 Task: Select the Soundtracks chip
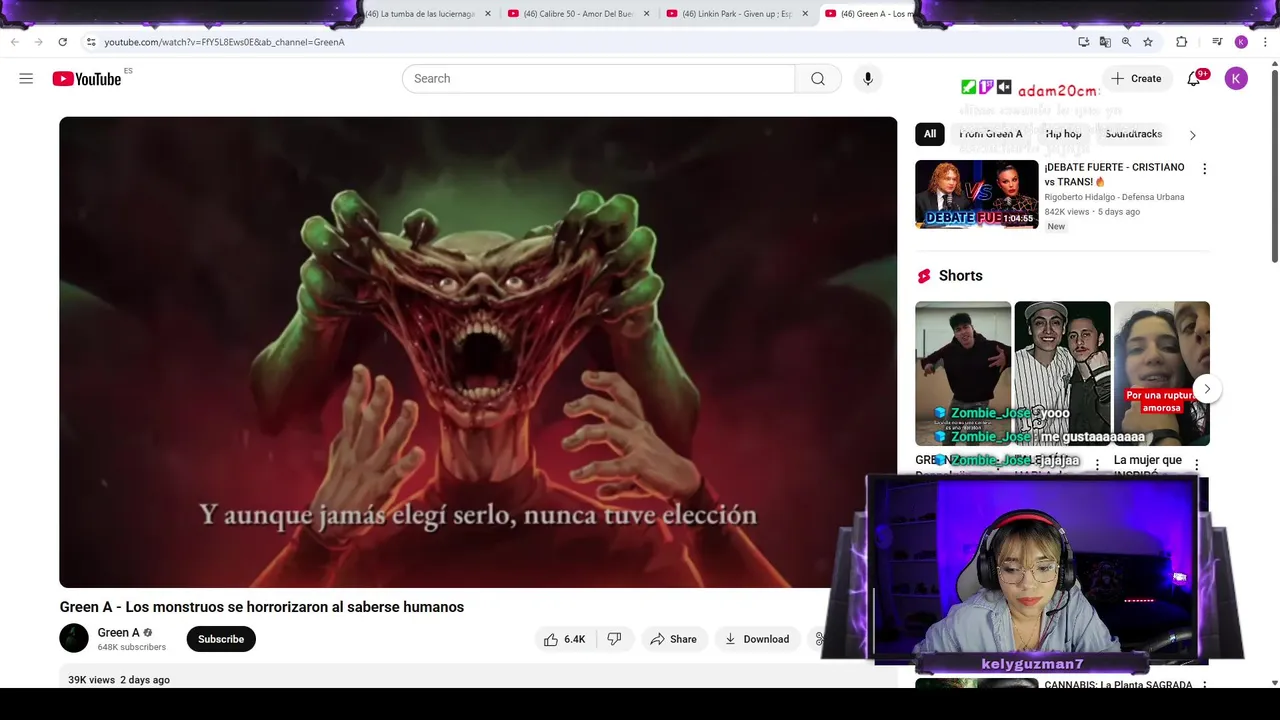coord(1133,134)
